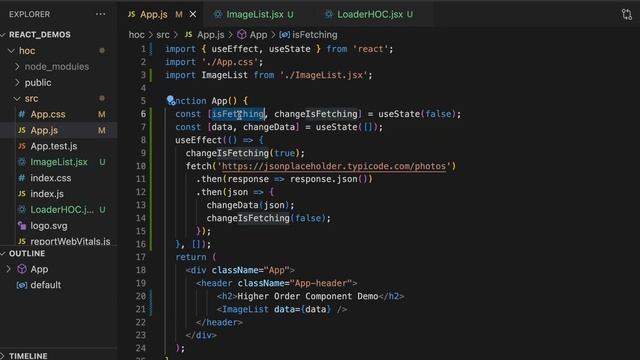Click isFetching in the breadcrumb
This screenshot has width=640, height=360.
click(315, 35)
